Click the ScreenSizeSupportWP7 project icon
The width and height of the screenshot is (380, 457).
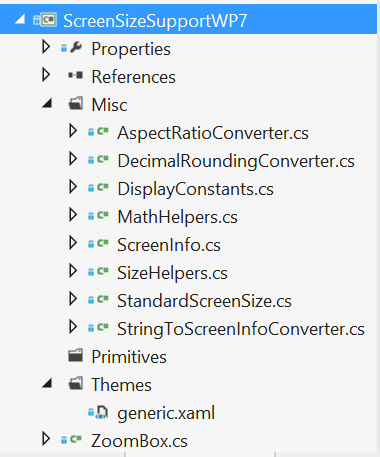45,20
